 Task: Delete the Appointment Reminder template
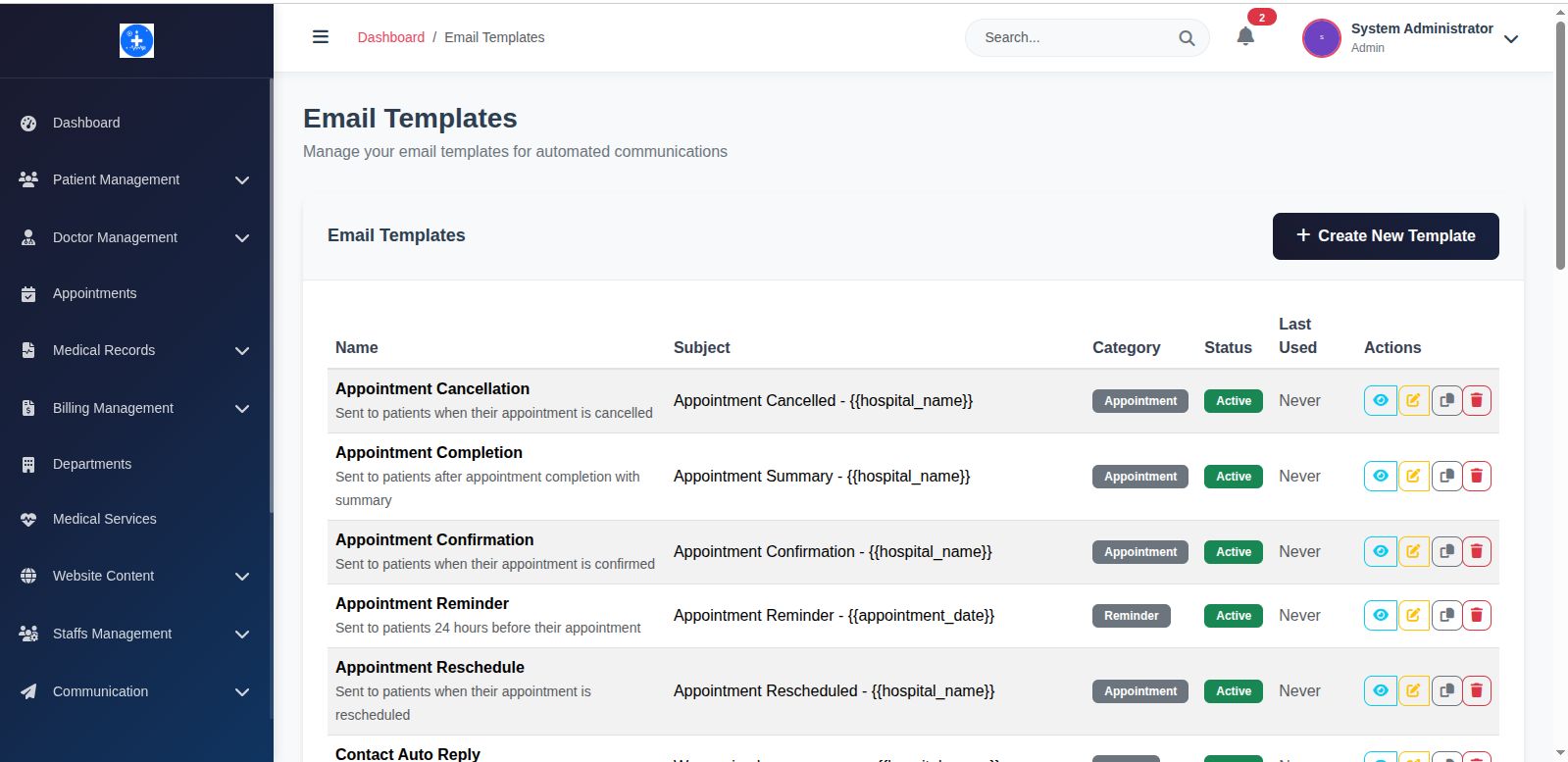1477,615
